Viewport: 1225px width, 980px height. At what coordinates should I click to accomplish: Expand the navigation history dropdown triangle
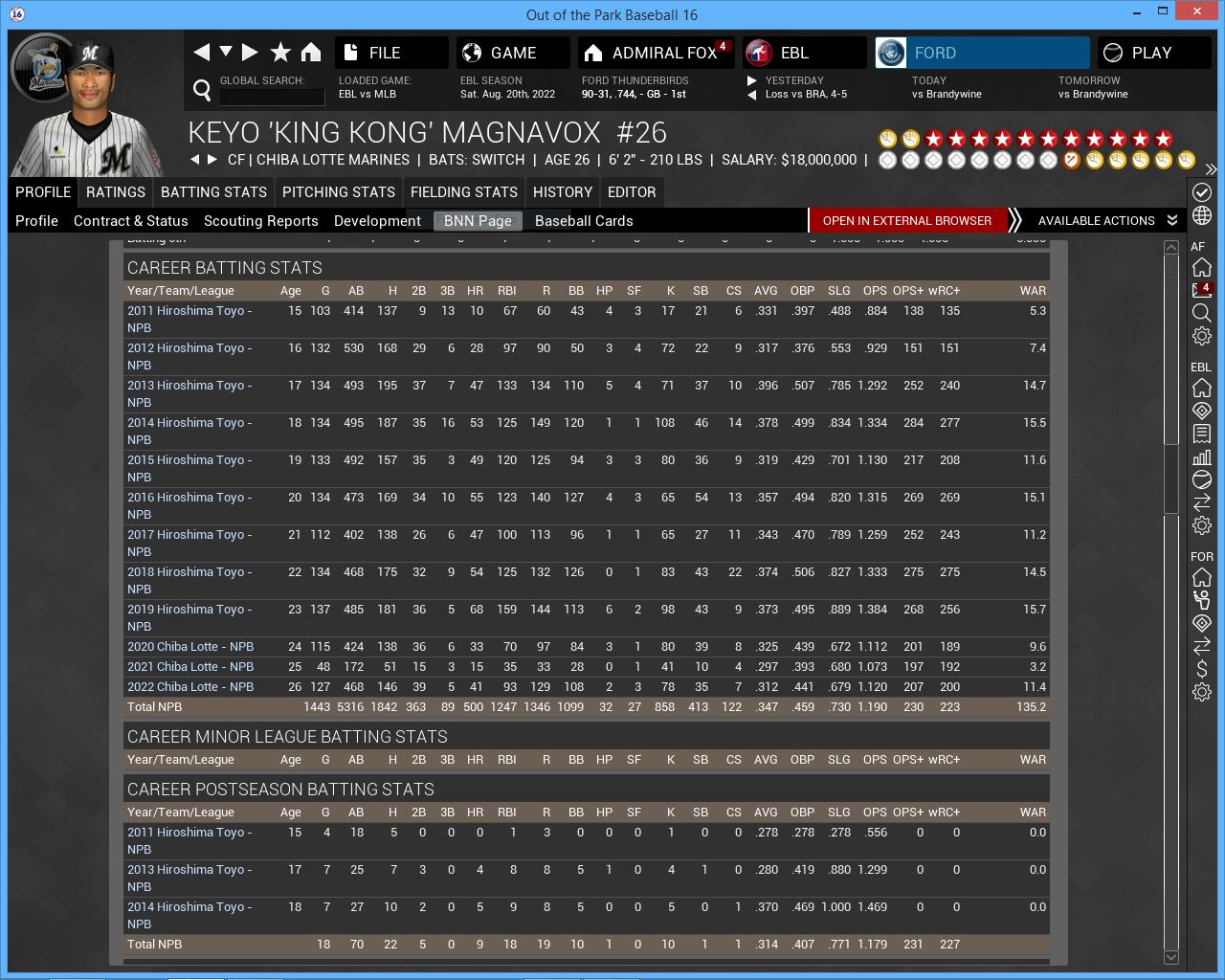pos(226,52)
